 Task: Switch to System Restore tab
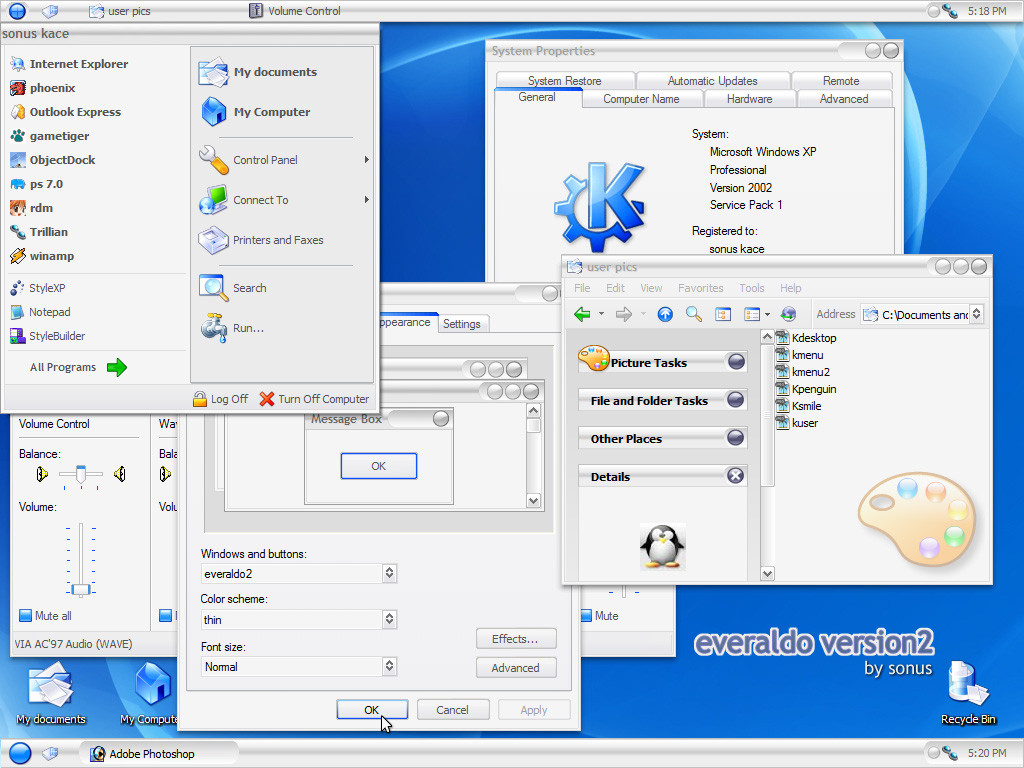click(565, 81)
